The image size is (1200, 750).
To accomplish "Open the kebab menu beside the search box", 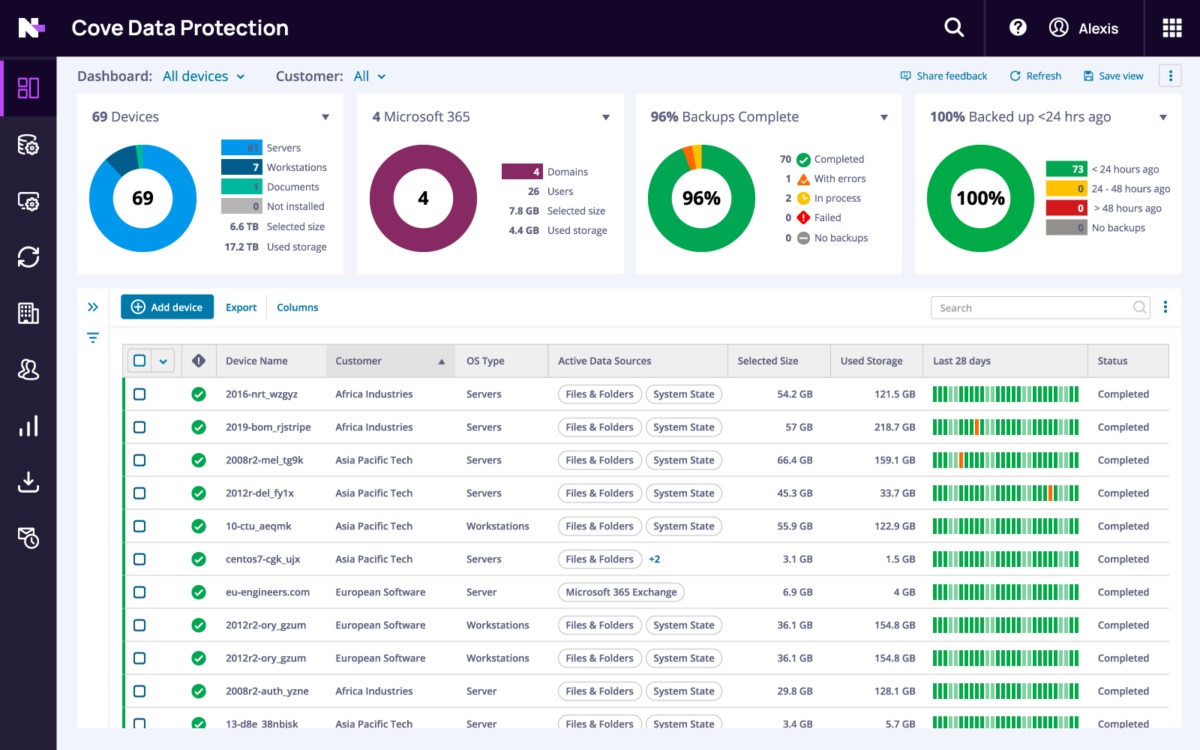I will pos(1165,308).
